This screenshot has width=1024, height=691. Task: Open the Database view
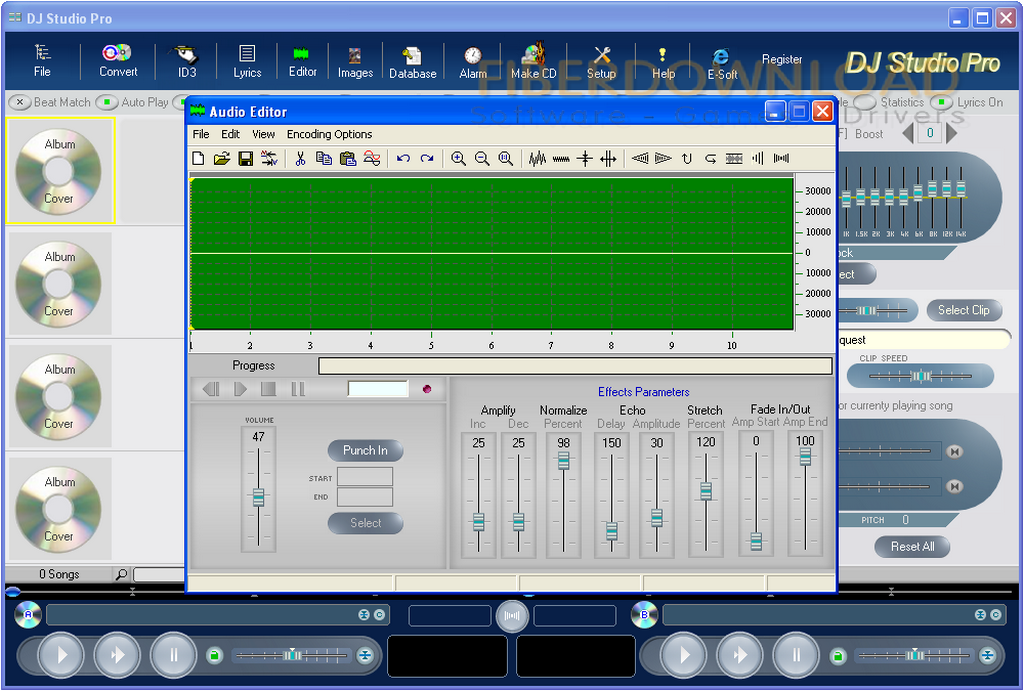point(412,60)
